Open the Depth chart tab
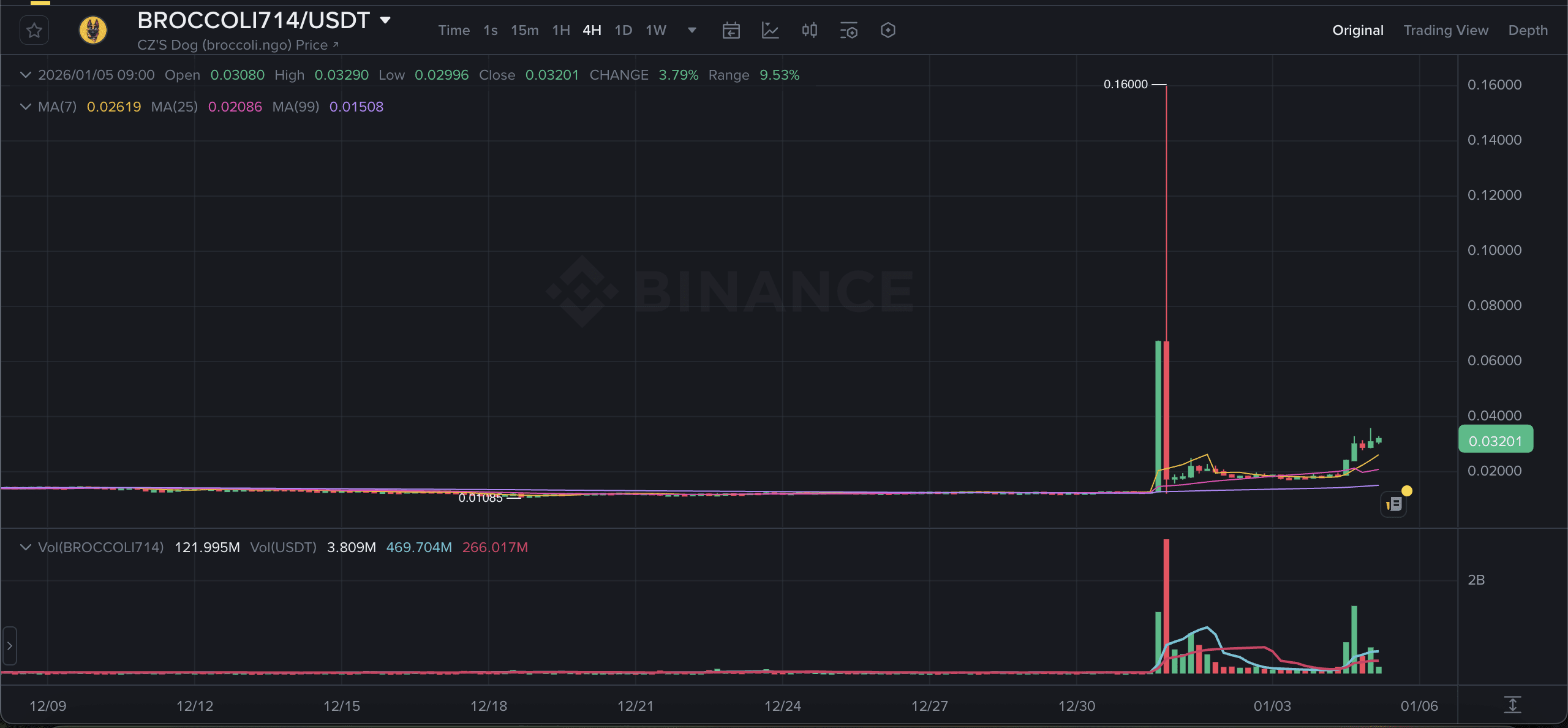Image resolution: width=1568 pixels, height=728 pixels. click(1528, 29)
